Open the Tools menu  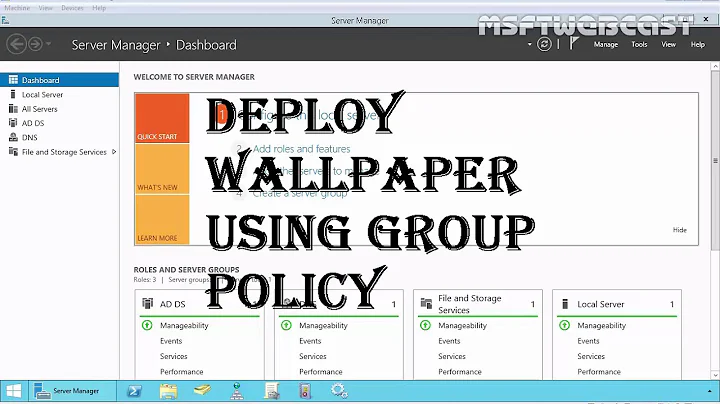(x=639, y=45)
